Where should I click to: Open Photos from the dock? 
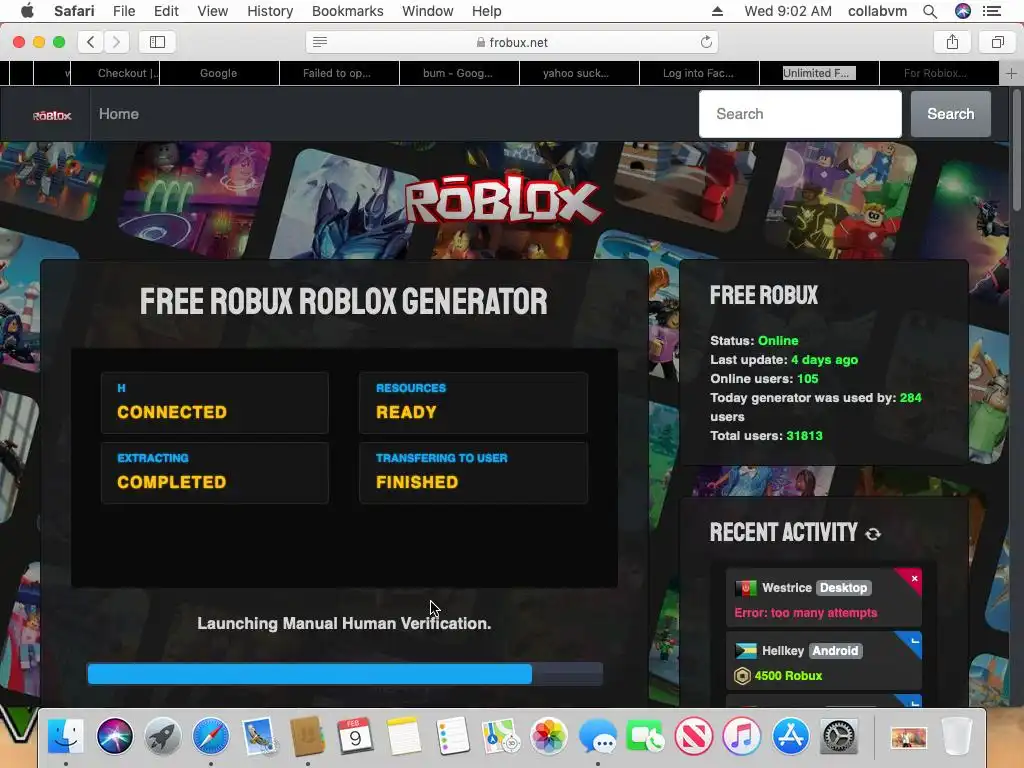[x=549, y=736]
